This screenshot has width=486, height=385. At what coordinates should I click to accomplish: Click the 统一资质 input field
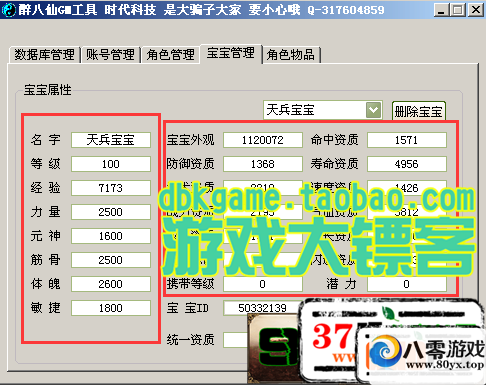click(x=236, y=340)
